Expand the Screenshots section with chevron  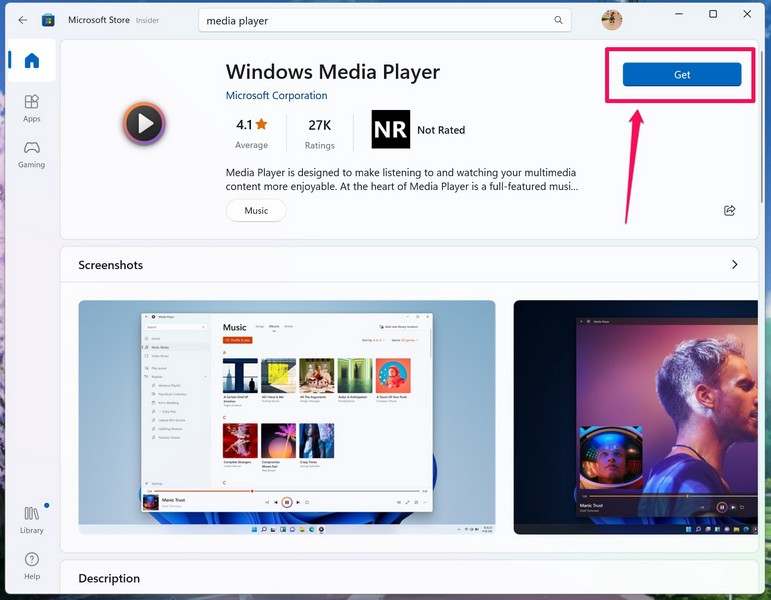click(x=734, y=265)
